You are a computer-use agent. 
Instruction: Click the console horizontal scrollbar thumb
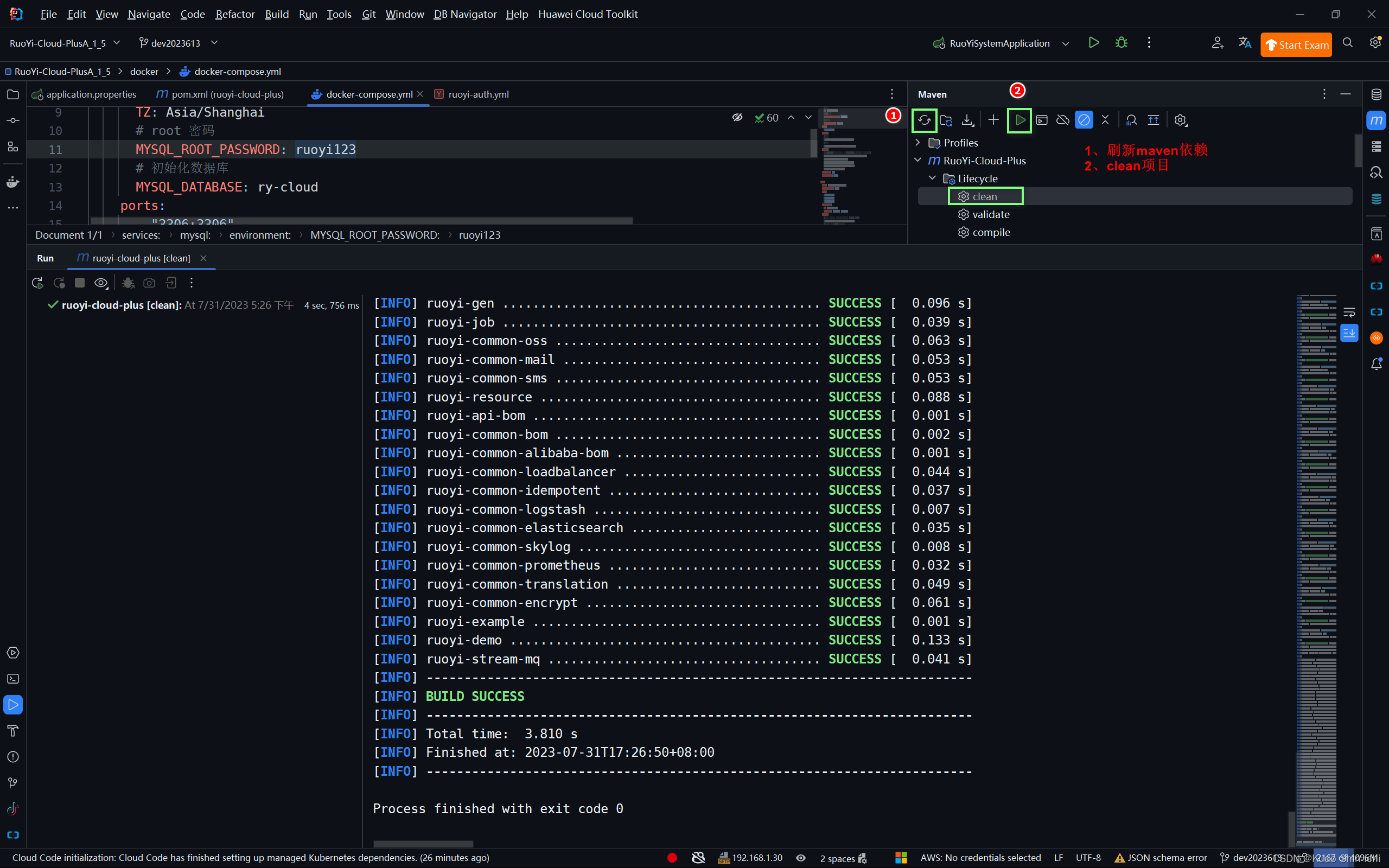(423, 844)
